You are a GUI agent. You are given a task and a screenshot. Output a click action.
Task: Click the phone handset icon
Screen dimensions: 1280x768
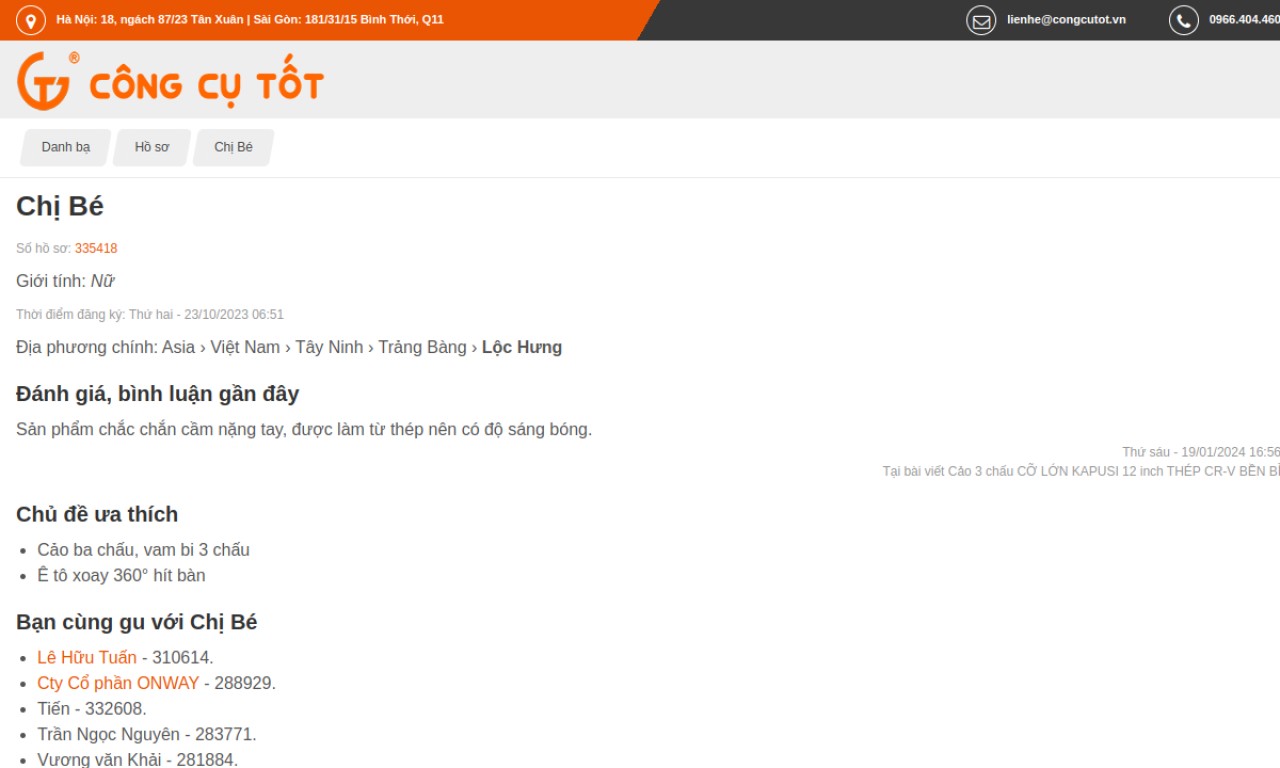tap(1184, 20)
